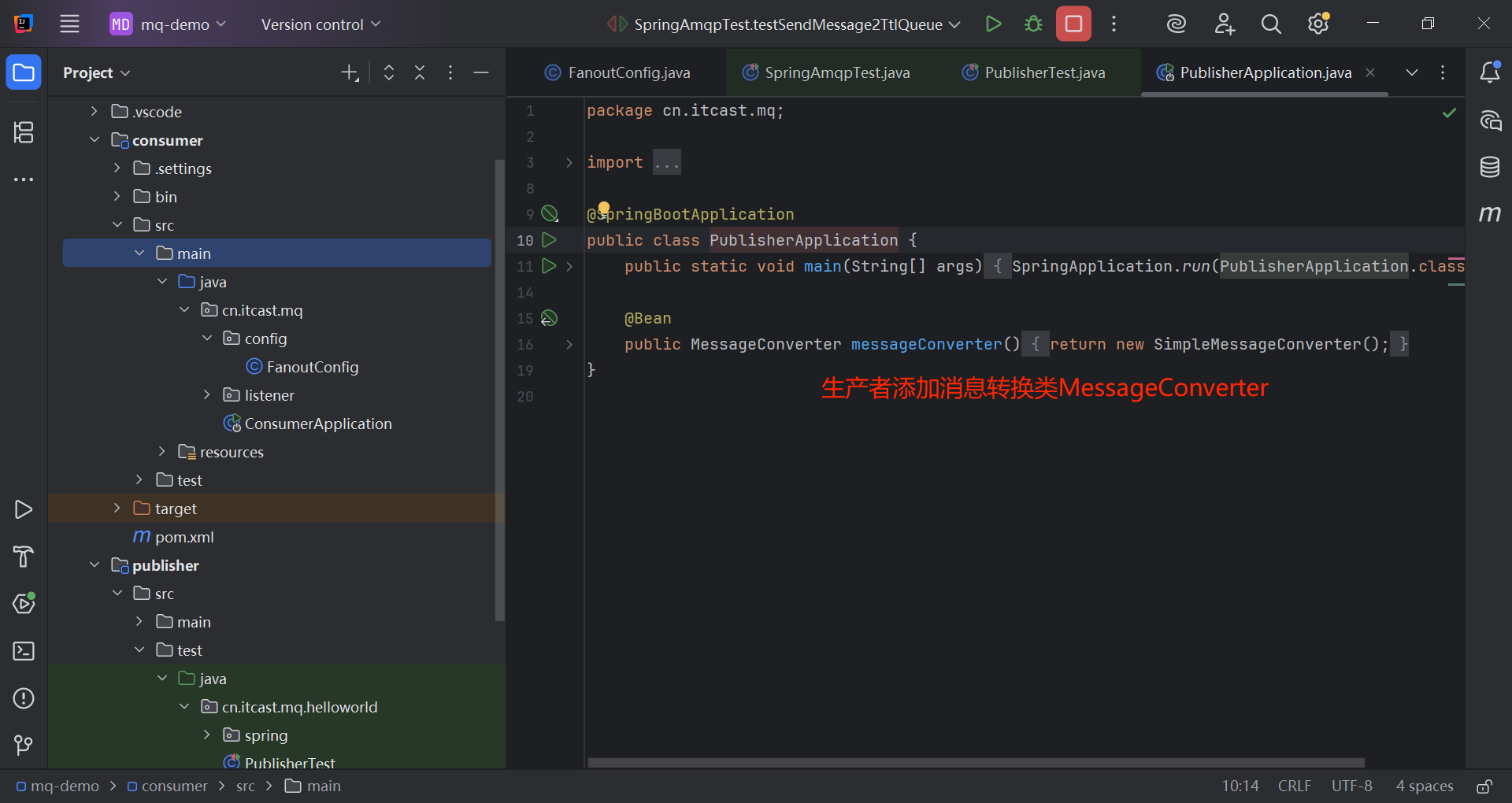Close the PublisherApplication.java tab

point(1370,72)
